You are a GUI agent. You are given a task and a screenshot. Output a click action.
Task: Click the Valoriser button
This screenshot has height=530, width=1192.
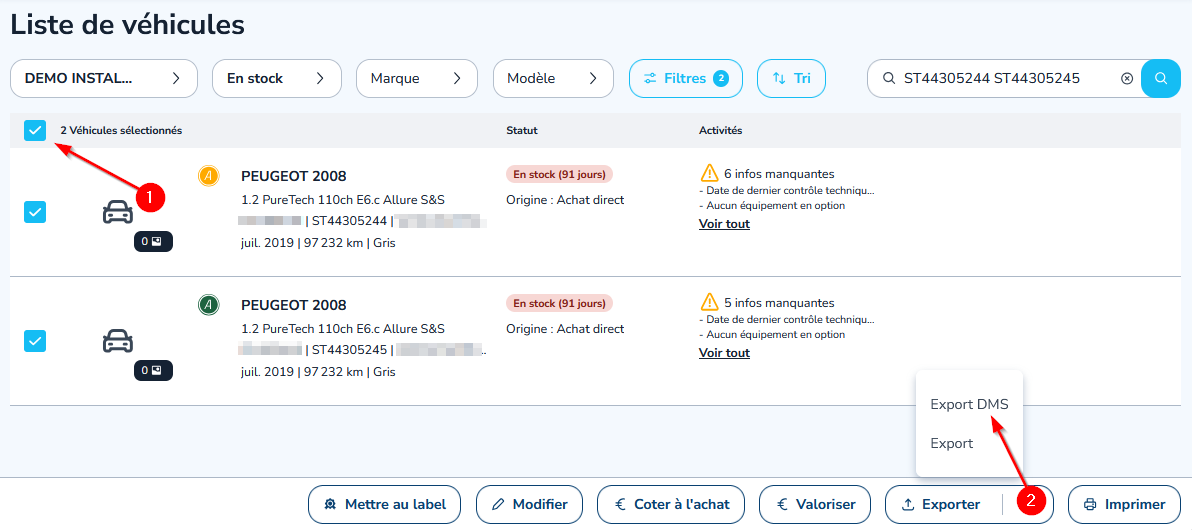815,504
